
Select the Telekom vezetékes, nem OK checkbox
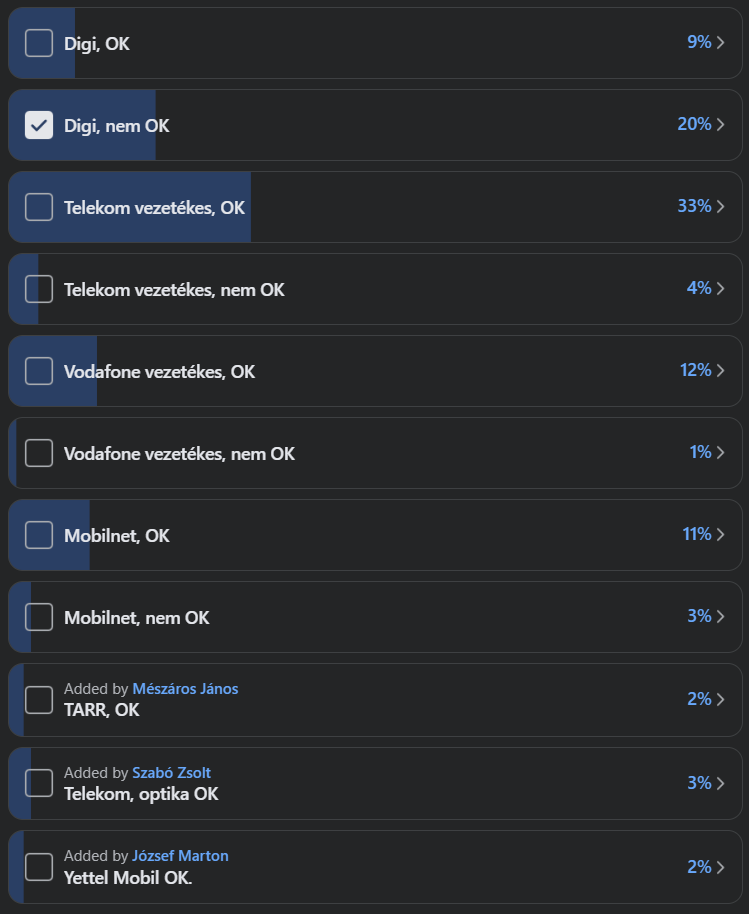tap(39, 289)
